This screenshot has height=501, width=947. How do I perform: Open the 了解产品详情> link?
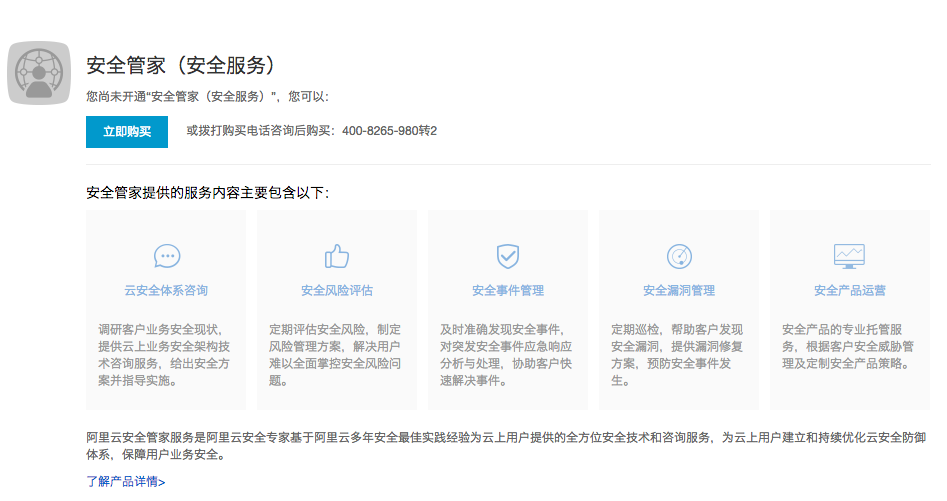click(126, 481)
